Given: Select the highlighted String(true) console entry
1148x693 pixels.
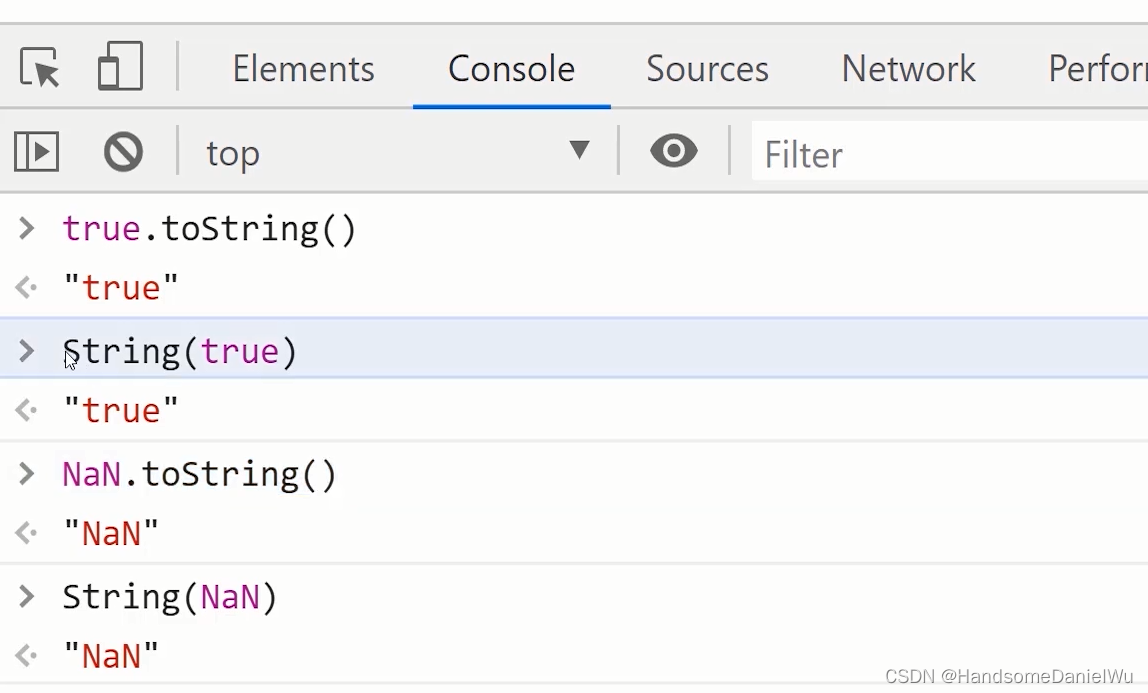Looking at the screenshot, I should (x=180, y=351).
